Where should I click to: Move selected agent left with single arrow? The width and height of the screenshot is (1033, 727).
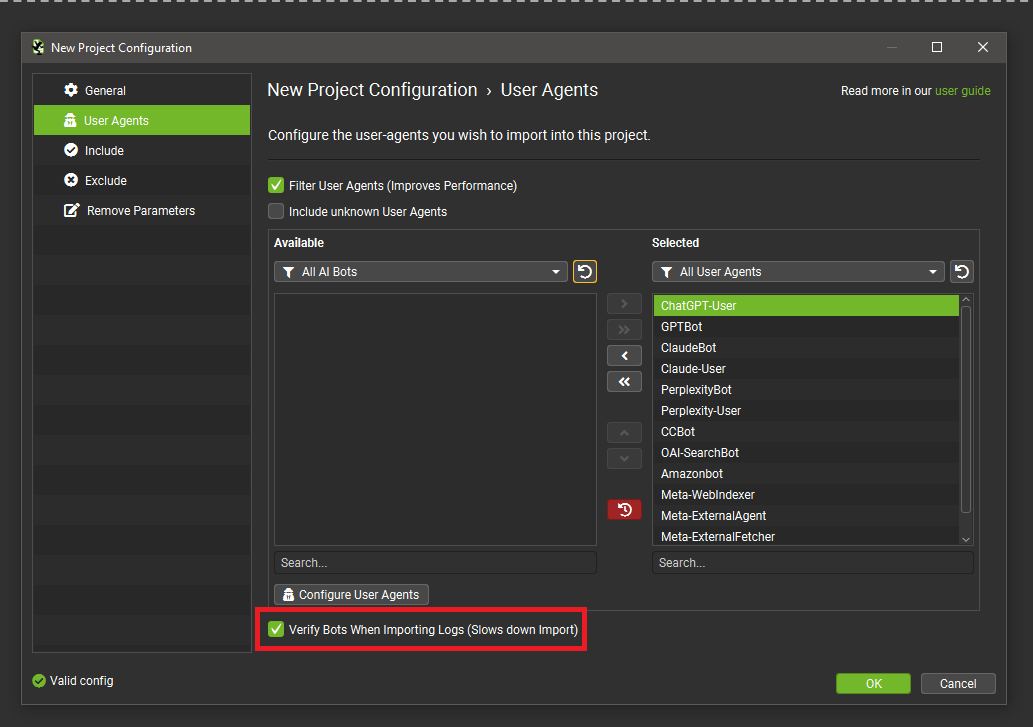click(624, 356)
